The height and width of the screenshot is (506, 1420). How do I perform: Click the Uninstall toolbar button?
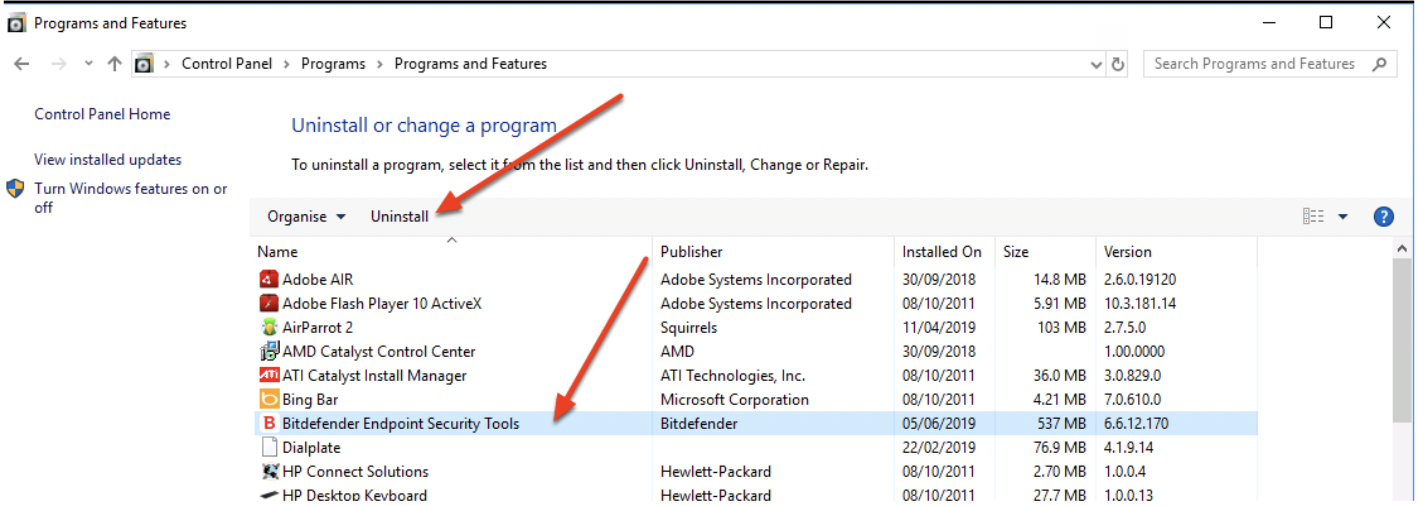[x=399, y=217]
